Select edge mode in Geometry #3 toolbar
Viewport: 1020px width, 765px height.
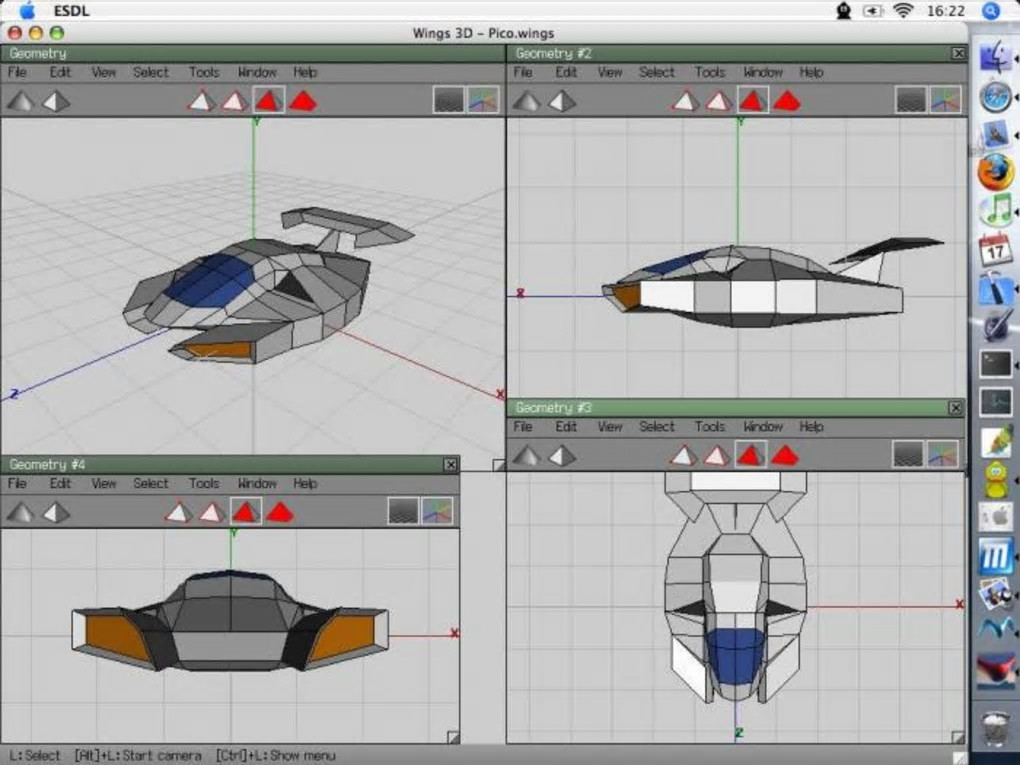(x=716, y=455)
